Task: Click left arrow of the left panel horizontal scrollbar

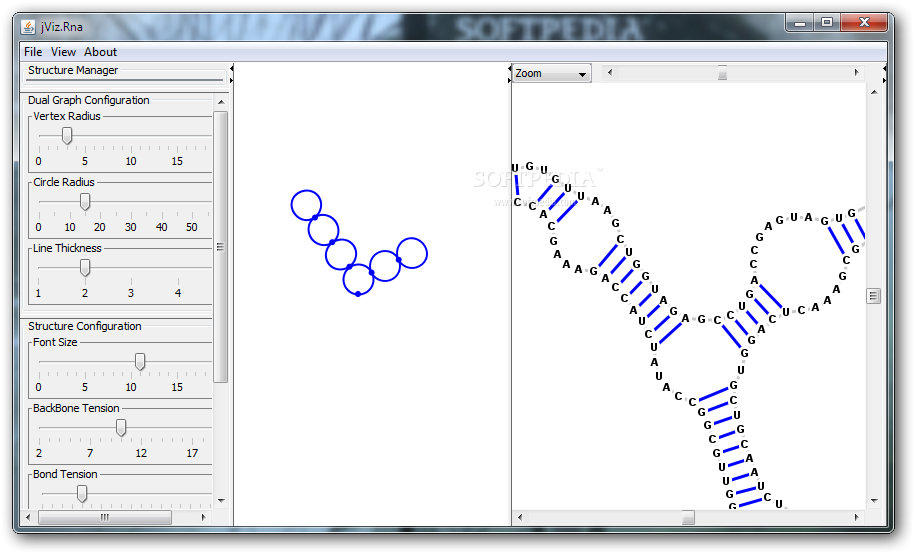Action: [28, 517]
